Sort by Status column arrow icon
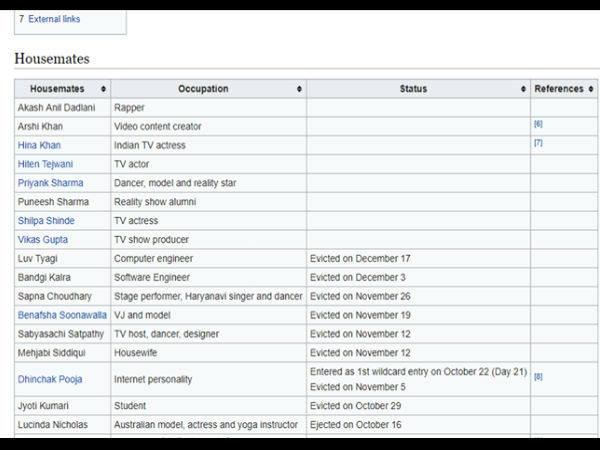This screenshot has height=450, width=600. 523,89
